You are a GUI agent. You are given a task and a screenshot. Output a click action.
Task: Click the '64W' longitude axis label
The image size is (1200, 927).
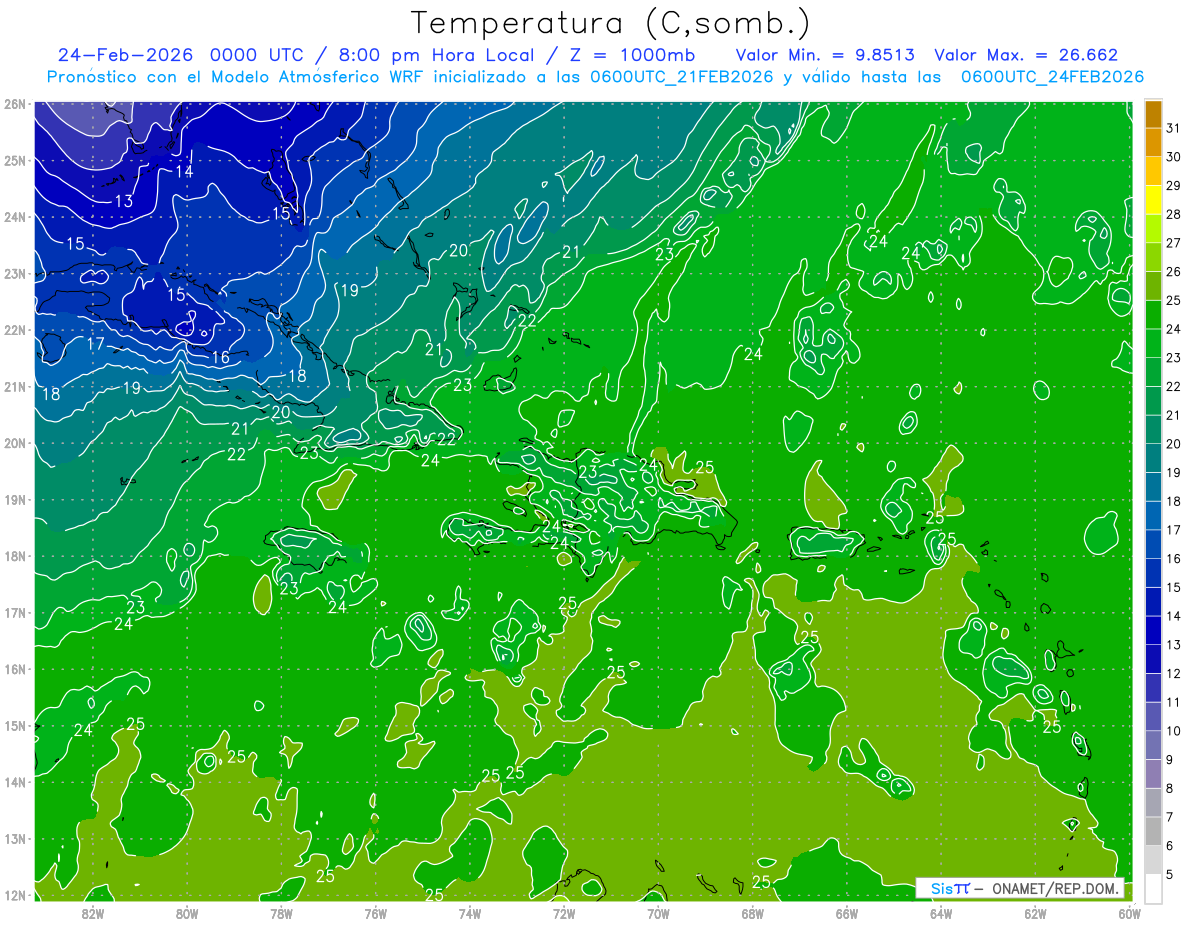tap(940, 912)
